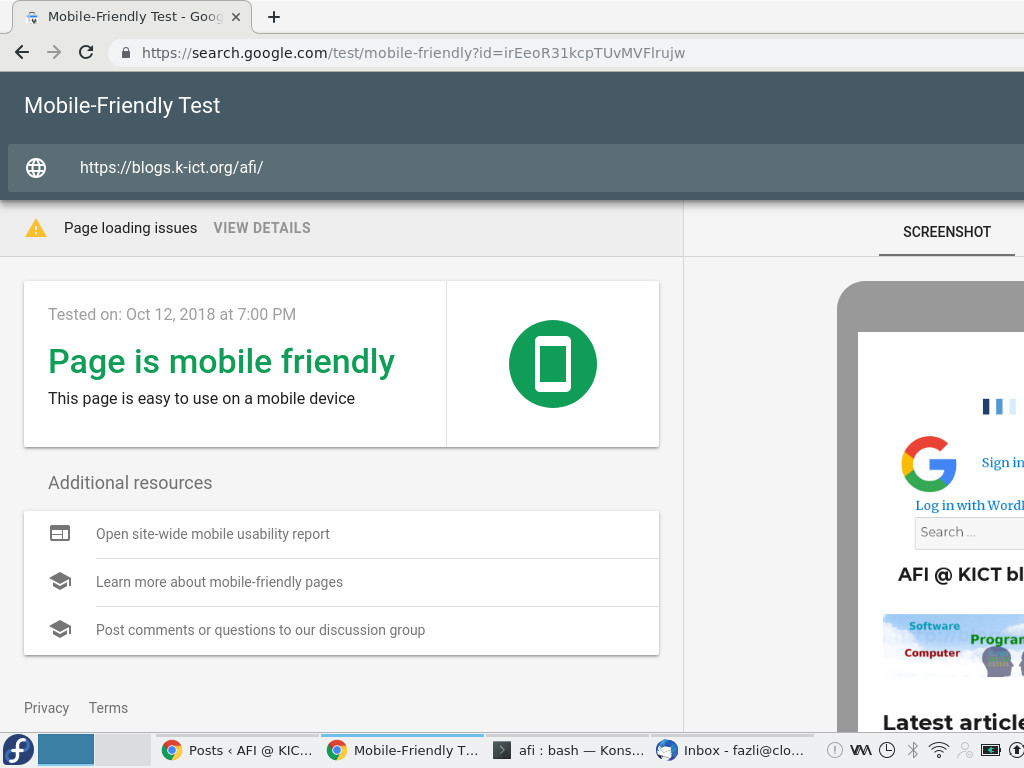Post comments or questions to discussion group
Image resolution: width=1024 pixels, height=768 pixels.
point(261,630)
